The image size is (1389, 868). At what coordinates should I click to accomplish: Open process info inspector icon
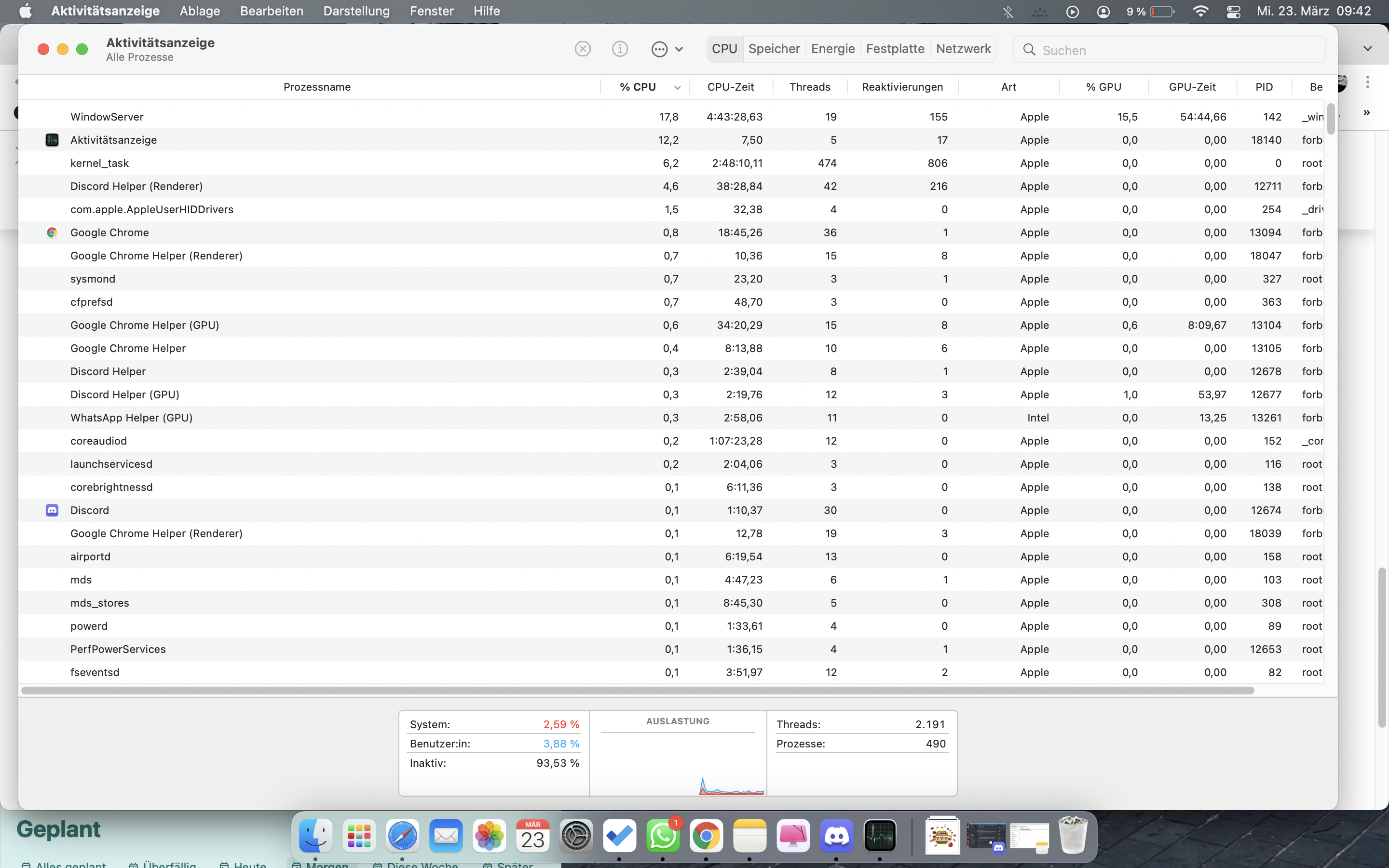pyautogui.click(x=620, y=49)
